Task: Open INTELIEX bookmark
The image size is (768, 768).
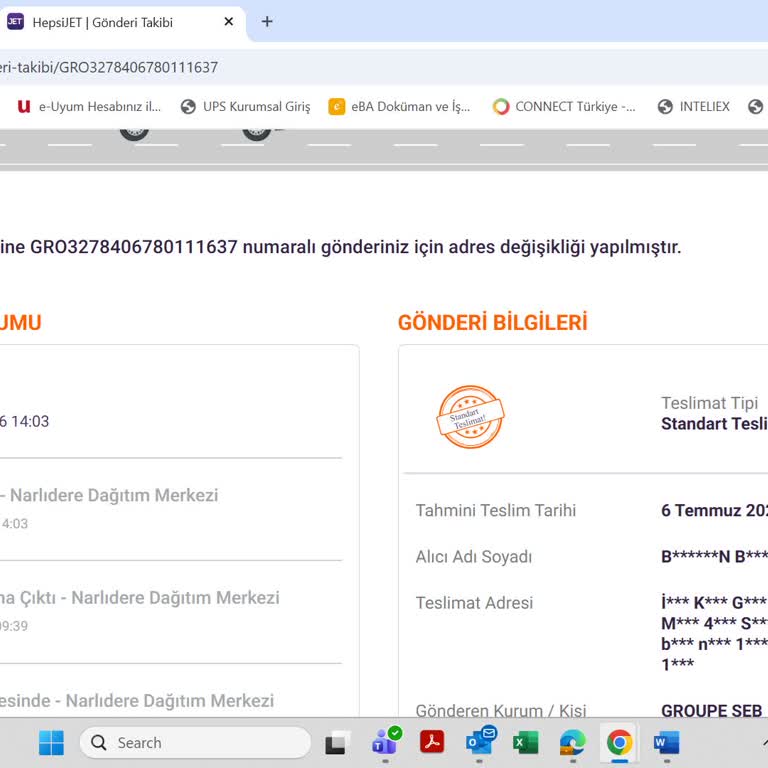Action: [x=694, y=106]
